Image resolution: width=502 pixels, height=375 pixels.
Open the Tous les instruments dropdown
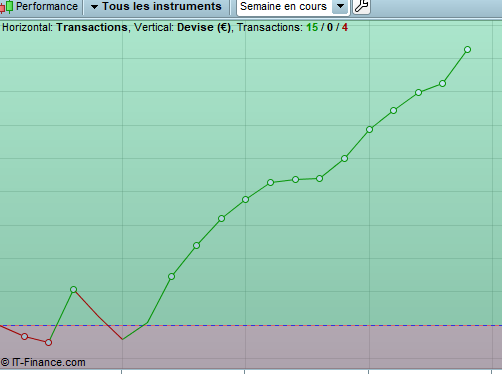(x=156, y=6)
